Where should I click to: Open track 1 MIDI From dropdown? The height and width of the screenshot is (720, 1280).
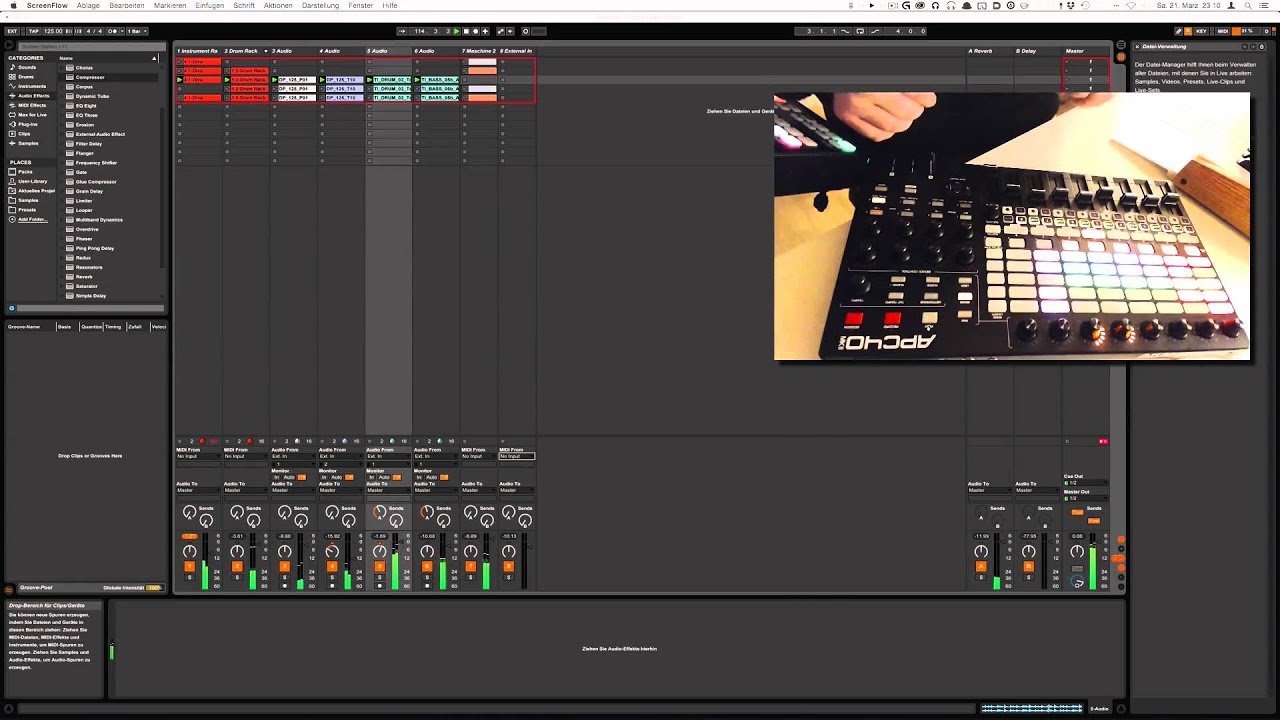click(198, 456)
